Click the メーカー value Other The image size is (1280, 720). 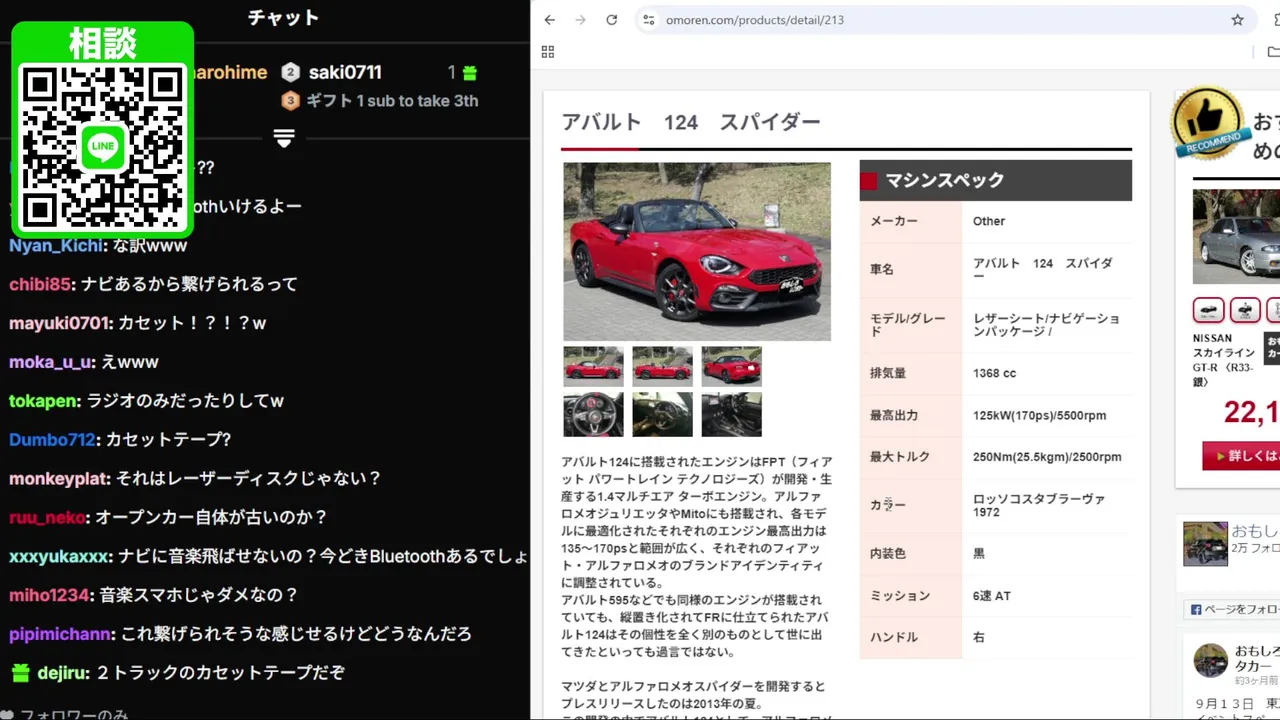989,221
